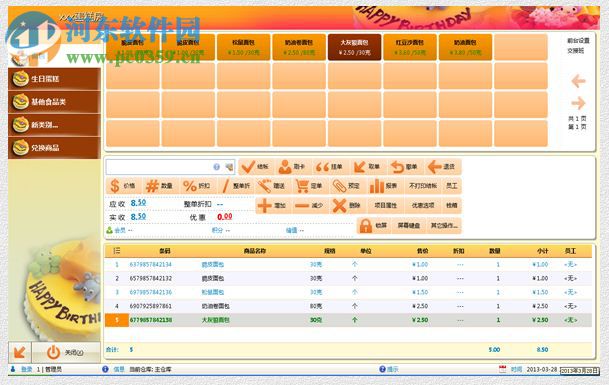609x385 pixels.
Task: Click the orange arrow icon beside 关闭
Action: (19, 352)
